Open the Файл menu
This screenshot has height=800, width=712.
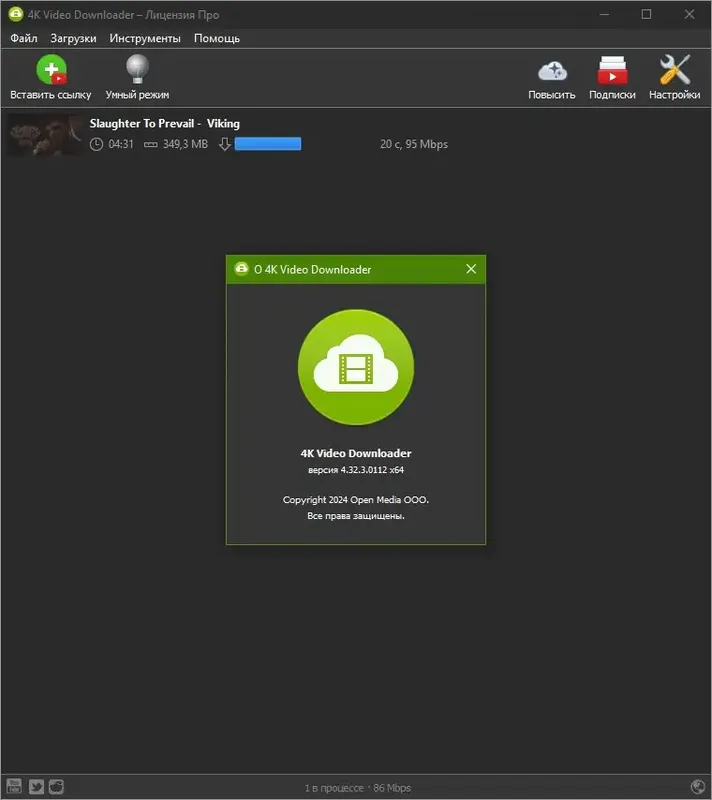tap(23, 38)
